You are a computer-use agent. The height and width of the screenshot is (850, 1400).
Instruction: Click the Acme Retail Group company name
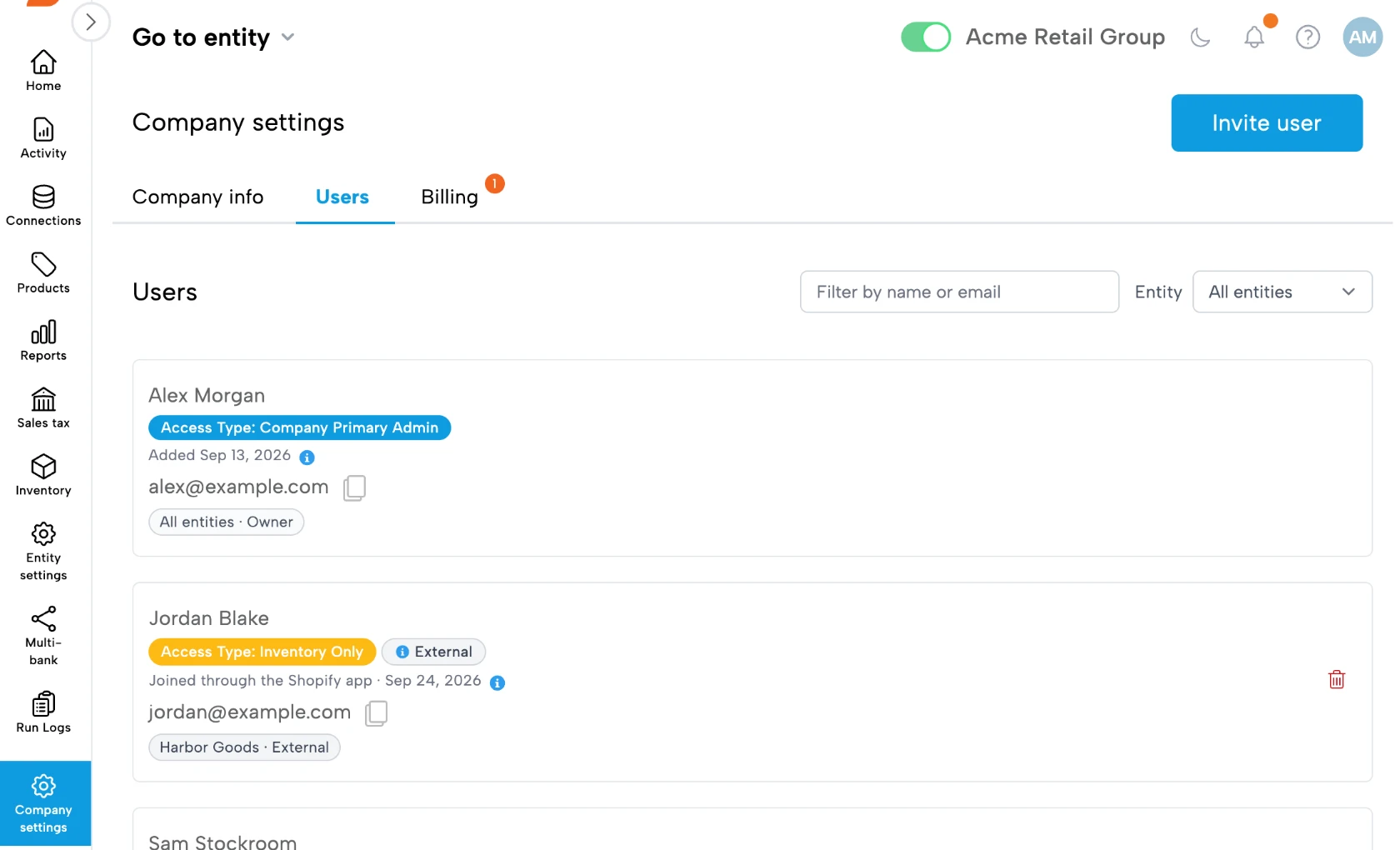point(1065,37)
